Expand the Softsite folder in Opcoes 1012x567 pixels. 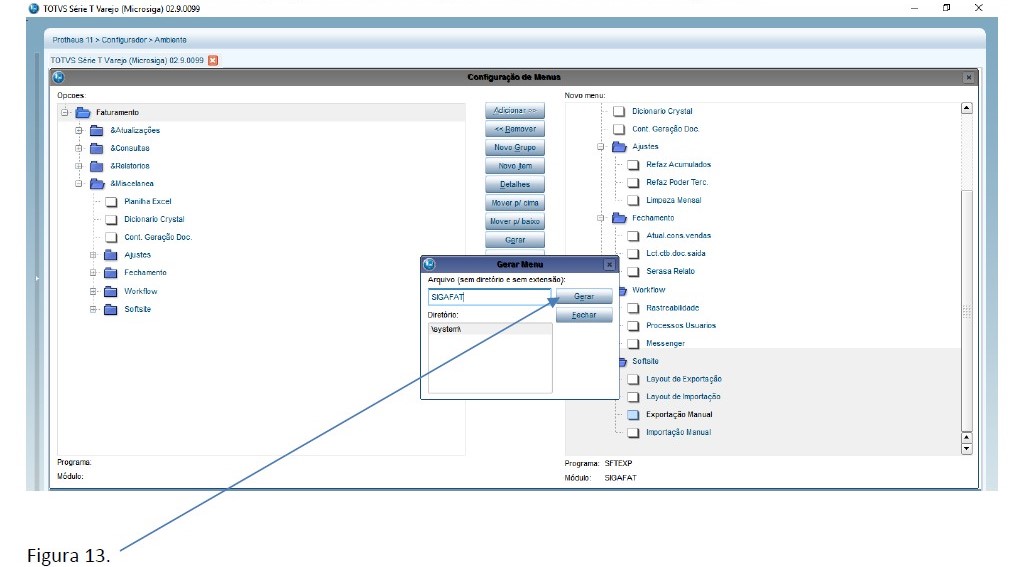tap(93, 309)
